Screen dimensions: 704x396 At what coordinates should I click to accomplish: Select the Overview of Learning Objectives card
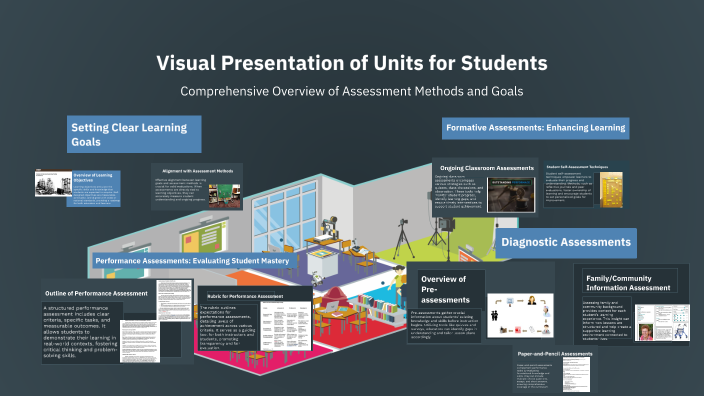(x=93, y=188)
